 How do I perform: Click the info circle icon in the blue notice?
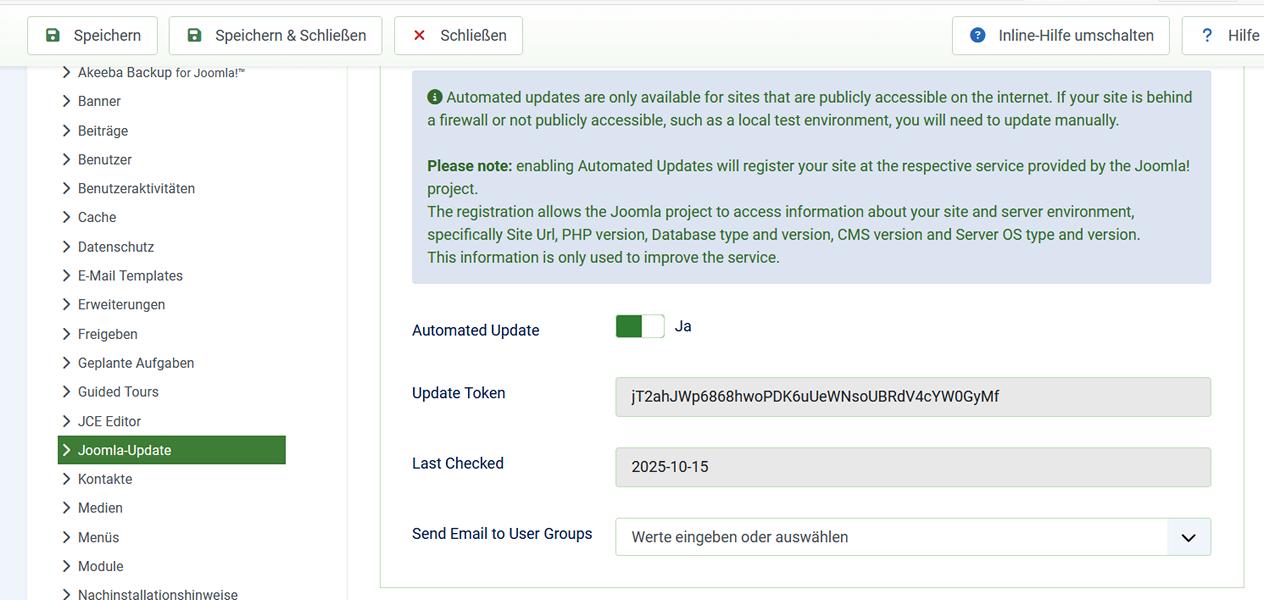click(x=433, y=96)
